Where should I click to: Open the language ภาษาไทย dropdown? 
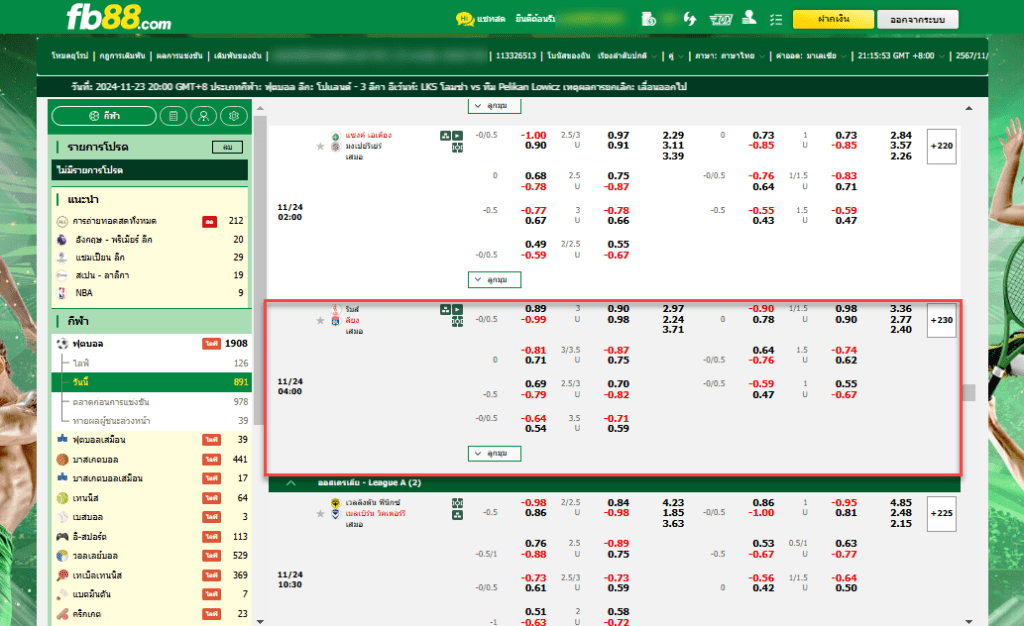(729, 56)
